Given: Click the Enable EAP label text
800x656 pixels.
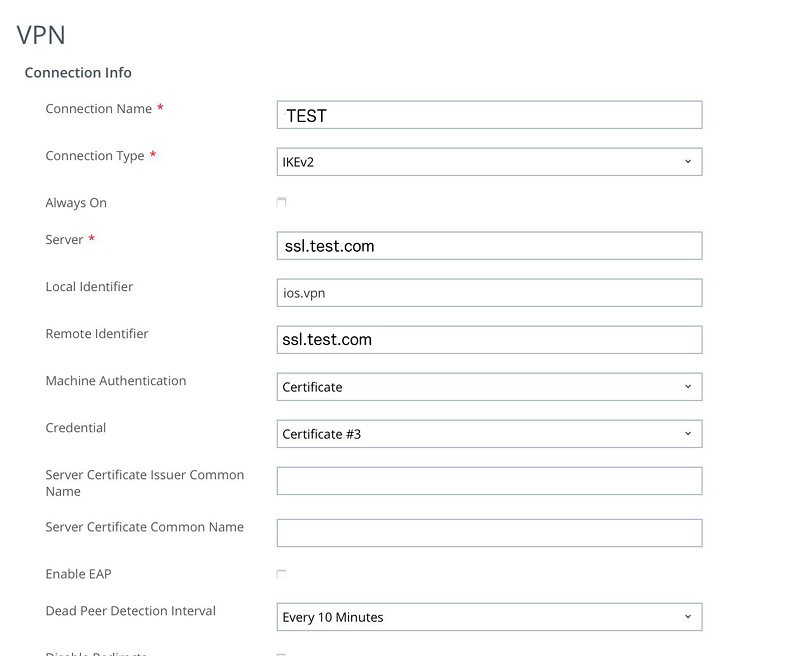Looking at the screenshot, I should point(78,575).
